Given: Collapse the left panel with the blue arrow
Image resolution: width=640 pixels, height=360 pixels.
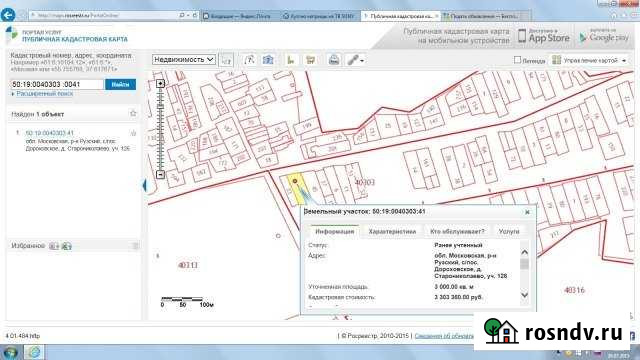Looking at the screenshot, I should point(144,185).
